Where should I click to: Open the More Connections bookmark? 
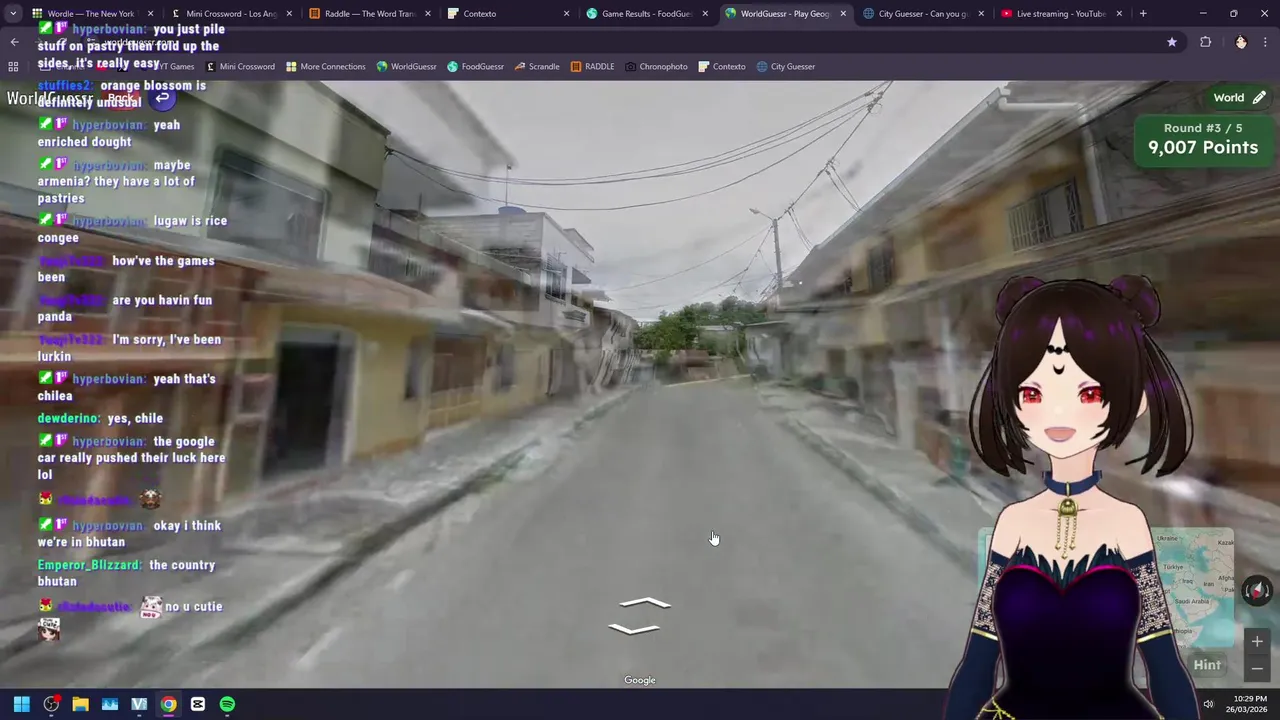tap(325, 66)
